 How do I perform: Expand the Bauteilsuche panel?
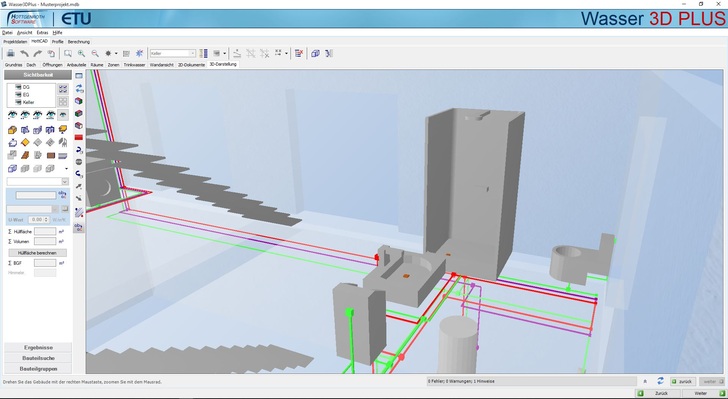tap(38, 358)
